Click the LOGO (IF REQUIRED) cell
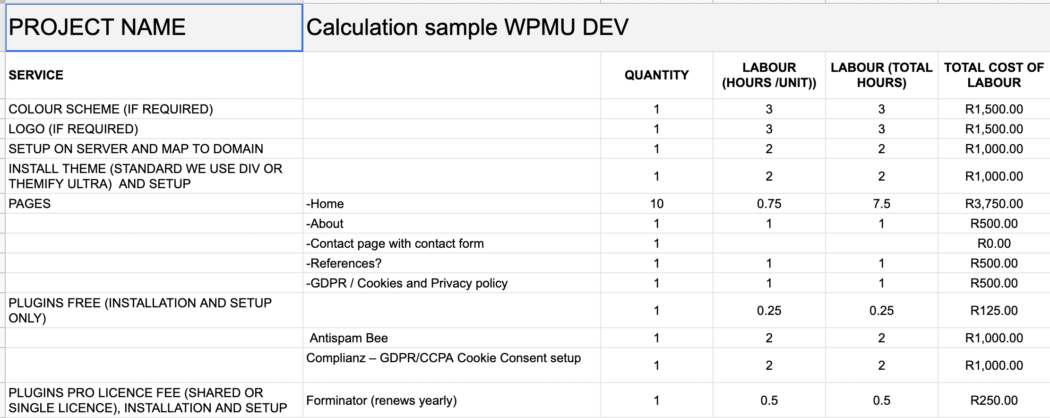The height and width of the screenshot is (418, 1050). coord(154,129)
